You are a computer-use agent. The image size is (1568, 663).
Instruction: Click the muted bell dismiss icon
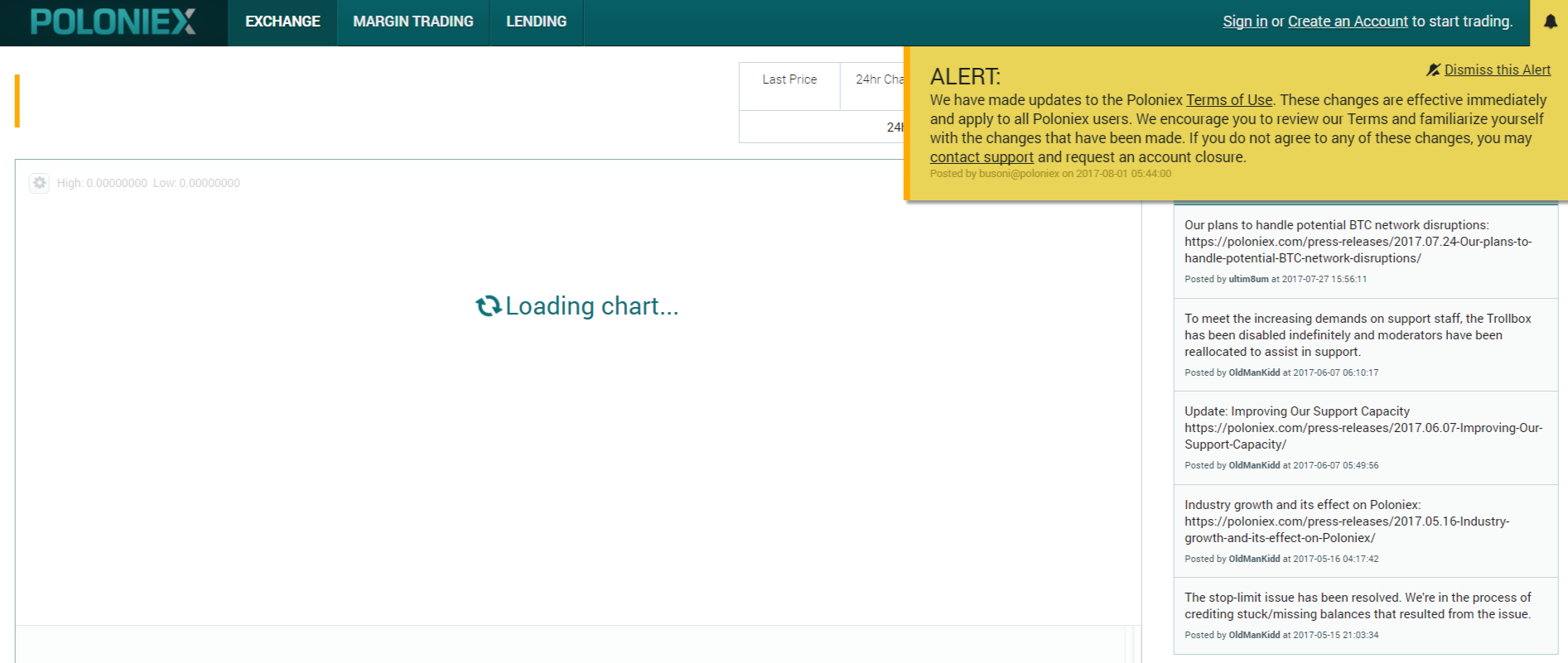tap(1433, 70)
